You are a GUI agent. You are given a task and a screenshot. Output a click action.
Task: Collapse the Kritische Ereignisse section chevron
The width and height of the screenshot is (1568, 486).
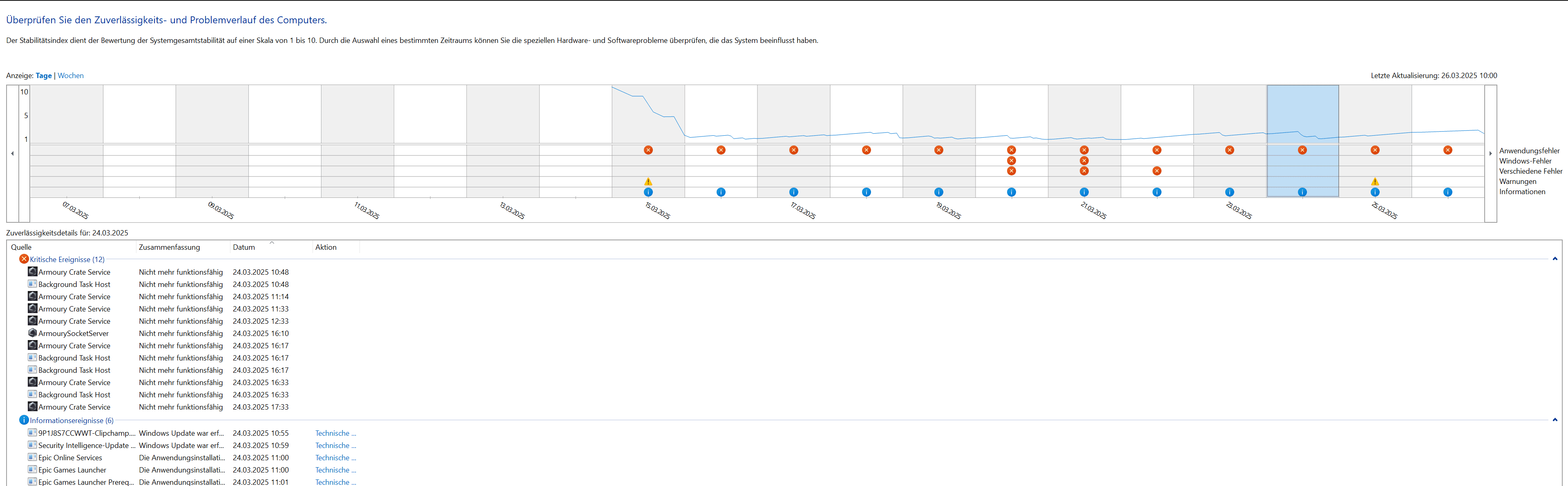(1555, 259)
